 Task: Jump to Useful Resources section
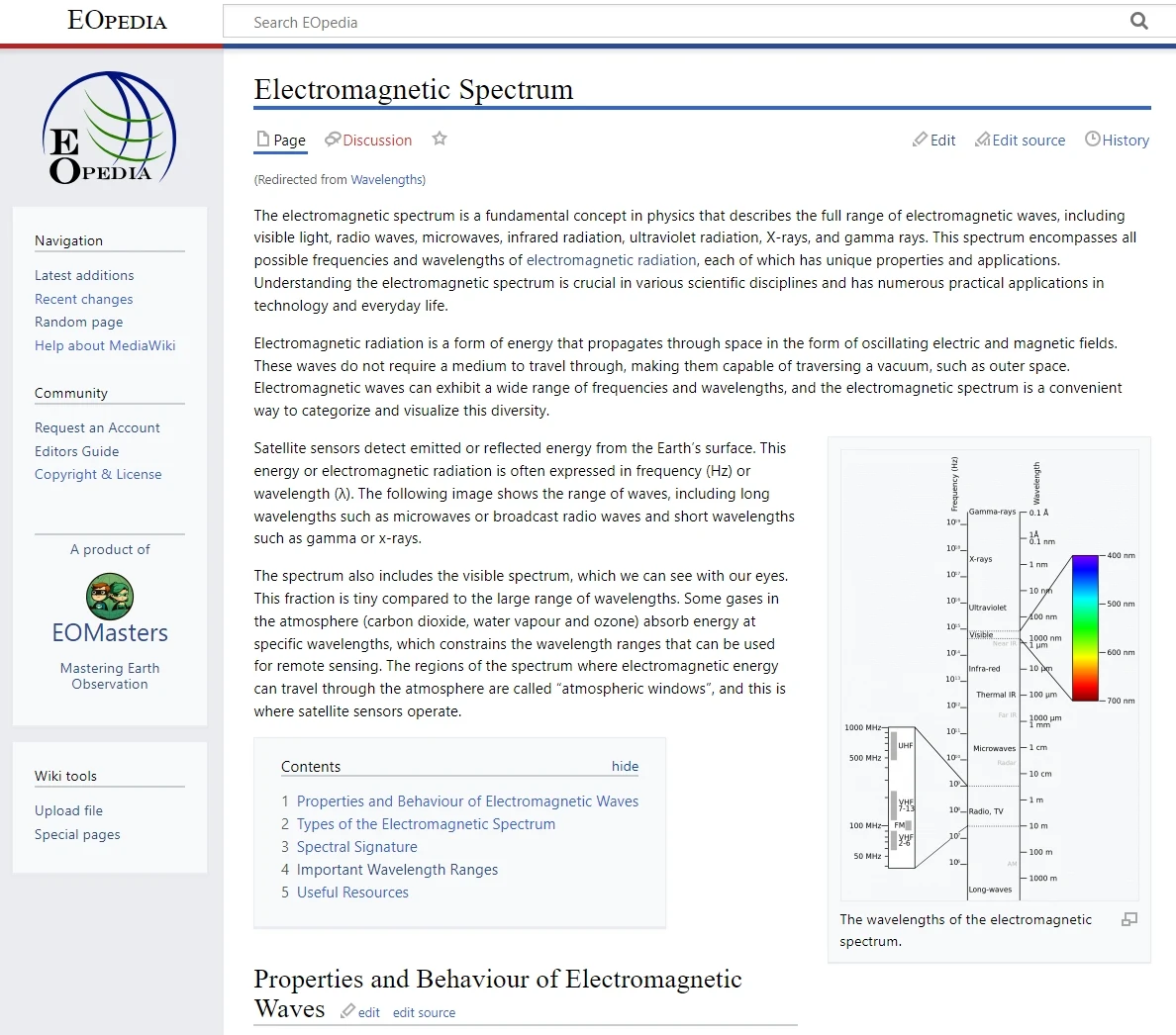[x=352, y=893]
